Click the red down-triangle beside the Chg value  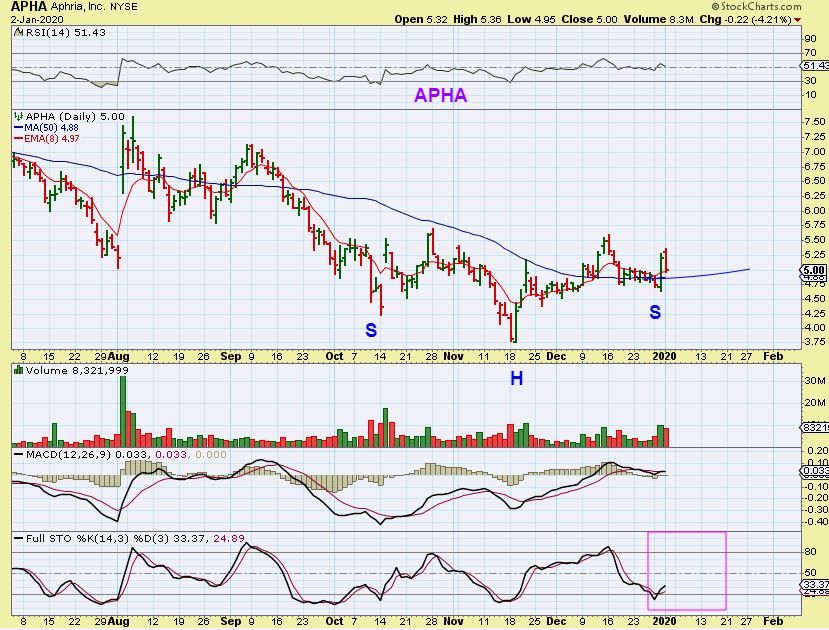click(x=797, y=20)
